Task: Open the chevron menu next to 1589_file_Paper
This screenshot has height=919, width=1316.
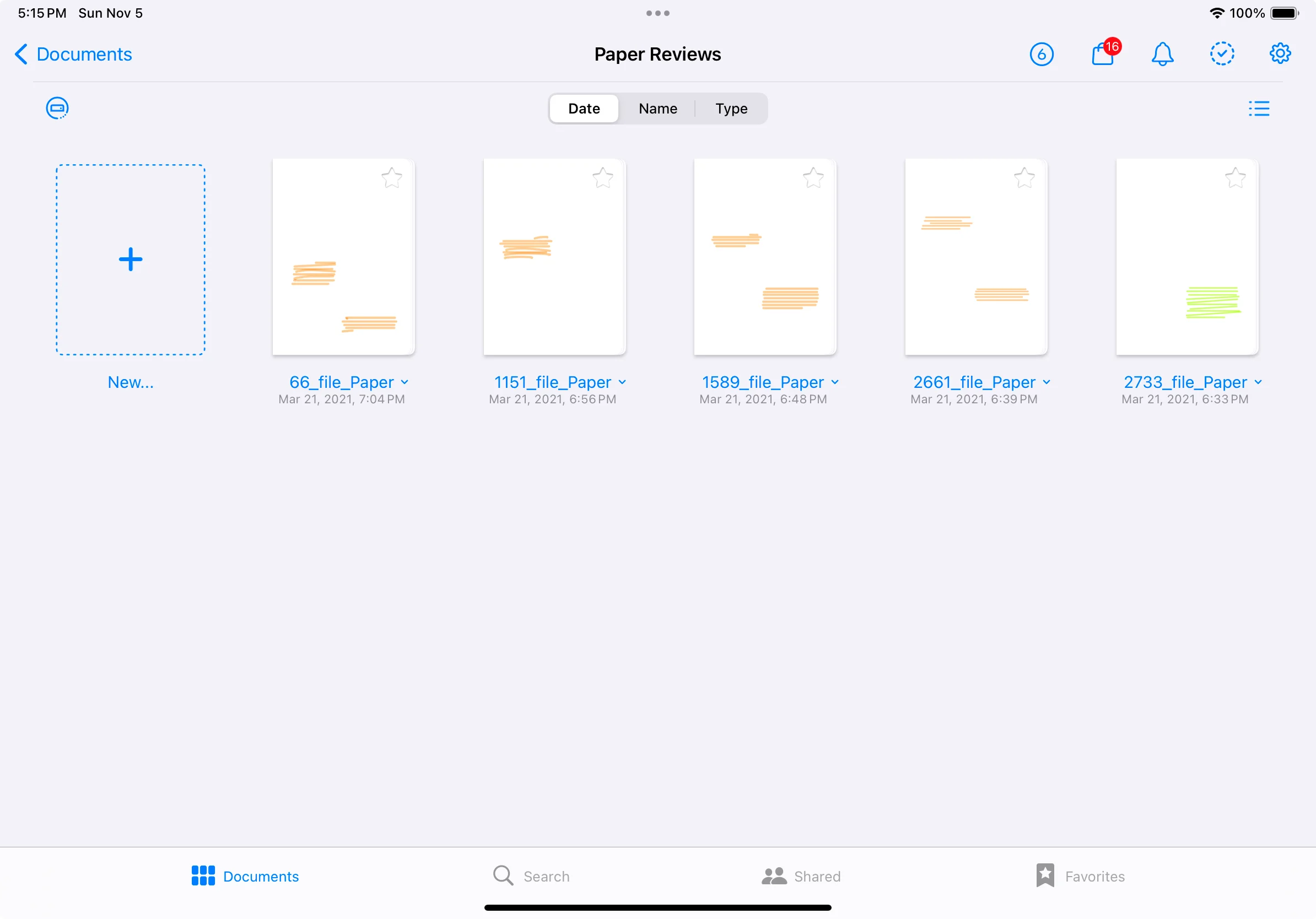Action: pos(835,382)
